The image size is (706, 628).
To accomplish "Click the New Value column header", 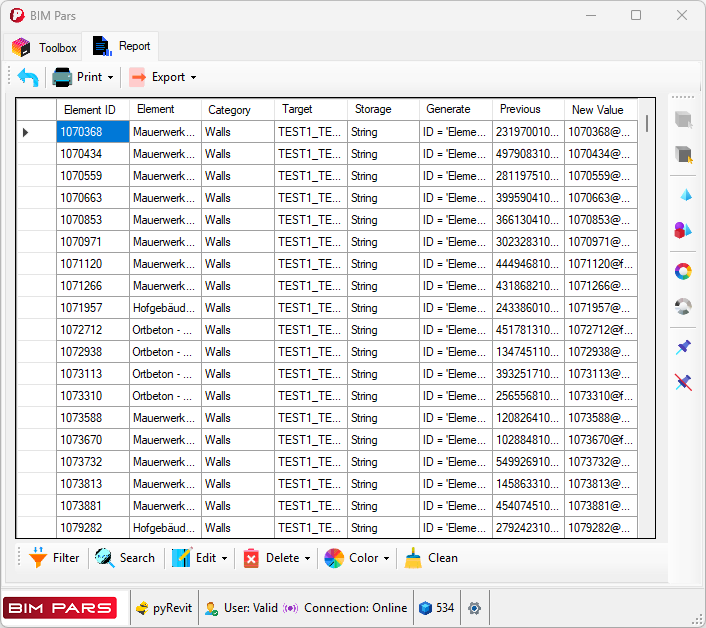I will [x=601, y=109].
